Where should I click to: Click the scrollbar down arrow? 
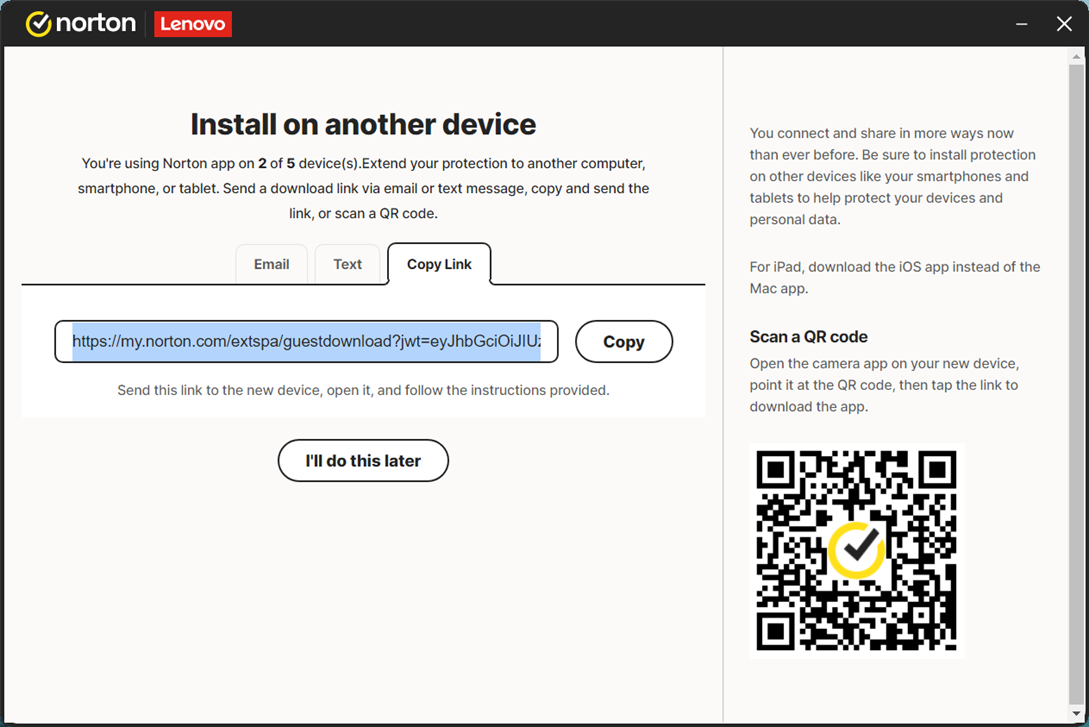(x=1076, y=714)
